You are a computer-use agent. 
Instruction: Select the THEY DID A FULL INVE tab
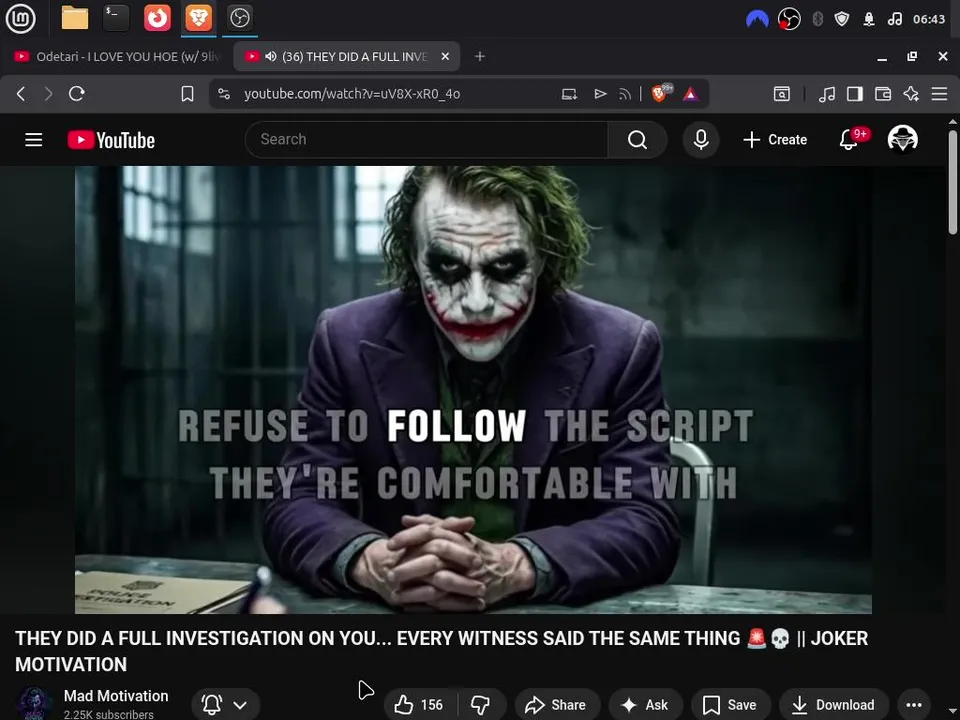tap(346, 56)
